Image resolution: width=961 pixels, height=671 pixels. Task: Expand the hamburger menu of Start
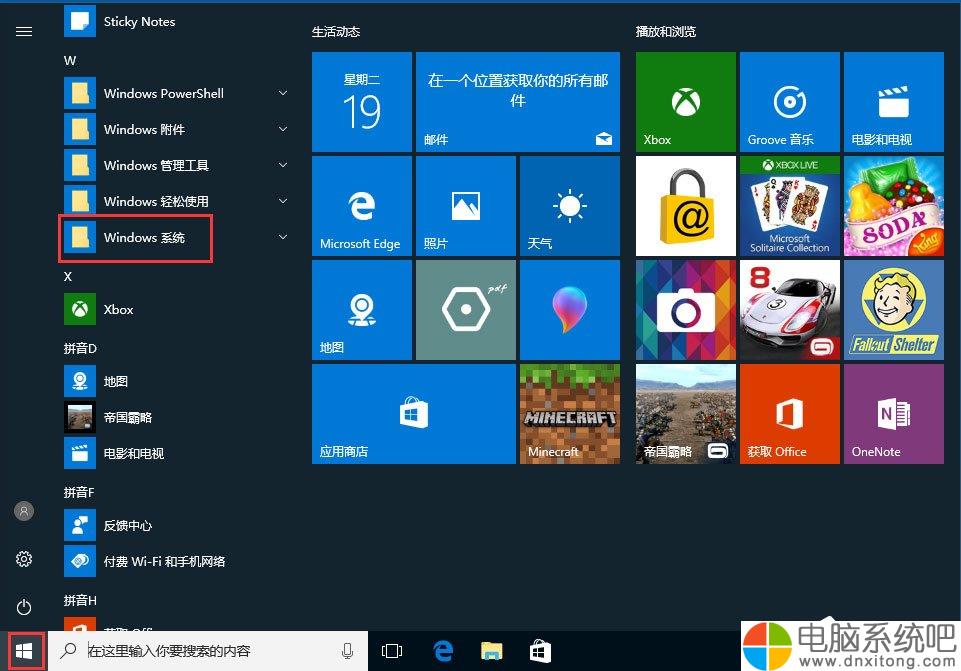pos(24,31)
